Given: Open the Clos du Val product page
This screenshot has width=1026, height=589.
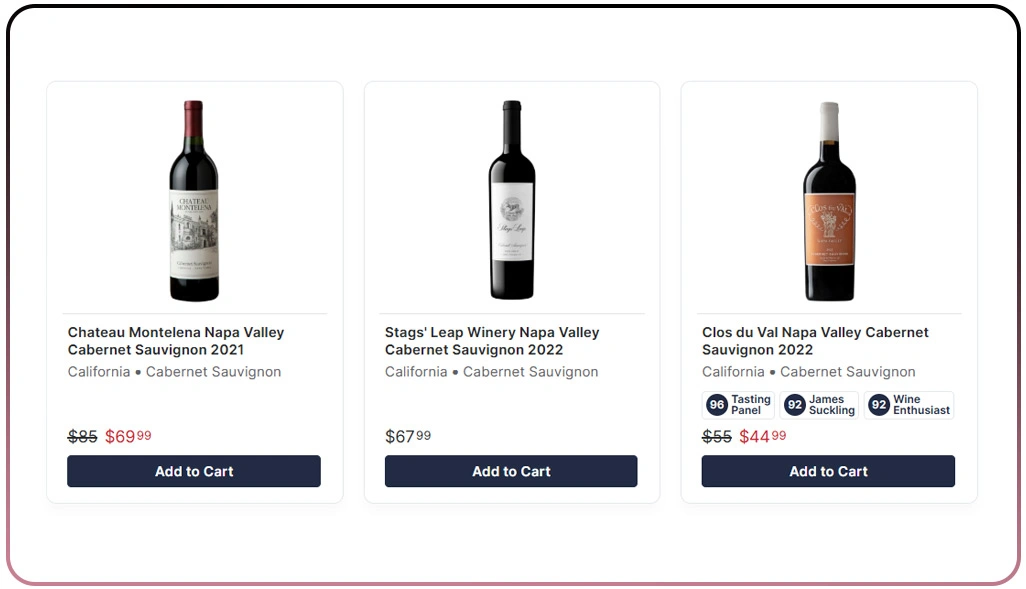Looking at the screenshot, I should point(813,340).
